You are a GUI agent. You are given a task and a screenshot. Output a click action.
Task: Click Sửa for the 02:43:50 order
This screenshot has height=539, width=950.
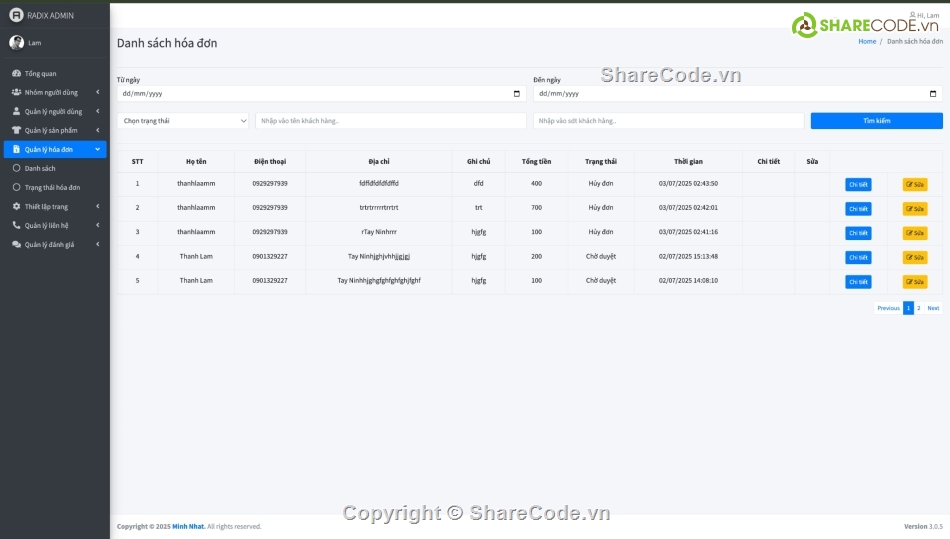pos(915,184)
